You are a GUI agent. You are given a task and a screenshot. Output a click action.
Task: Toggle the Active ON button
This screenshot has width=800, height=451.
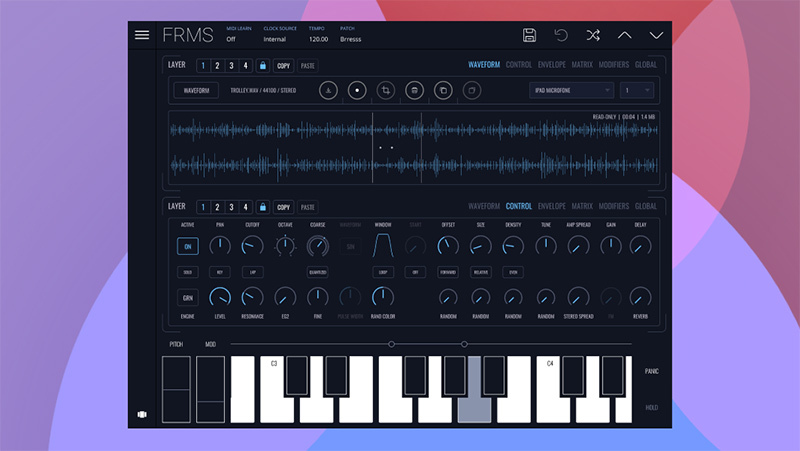(187, 246)
